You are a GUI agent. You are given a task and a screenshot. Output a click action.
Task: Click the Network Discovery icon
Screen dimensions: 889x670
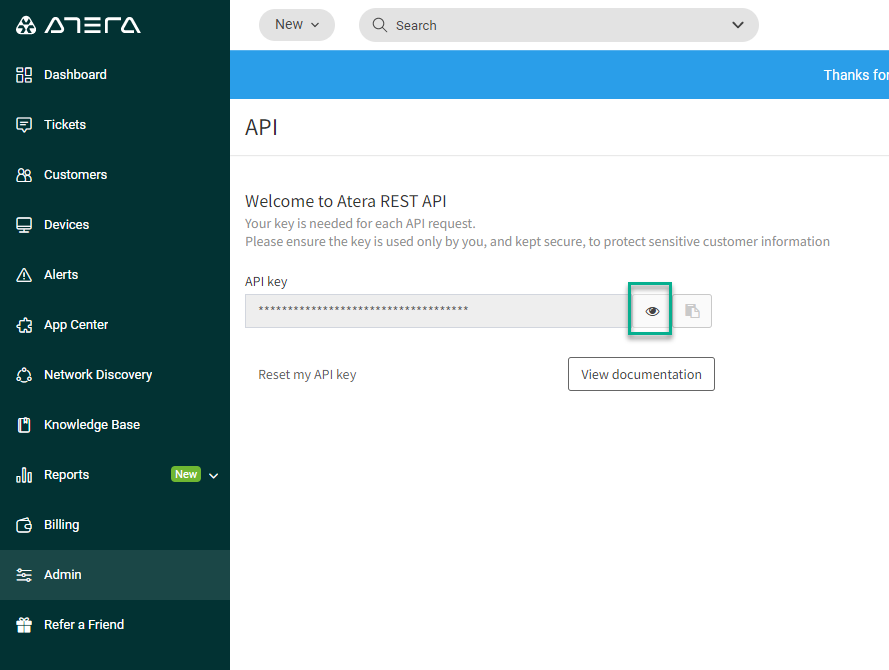click(x=24, y=375)
